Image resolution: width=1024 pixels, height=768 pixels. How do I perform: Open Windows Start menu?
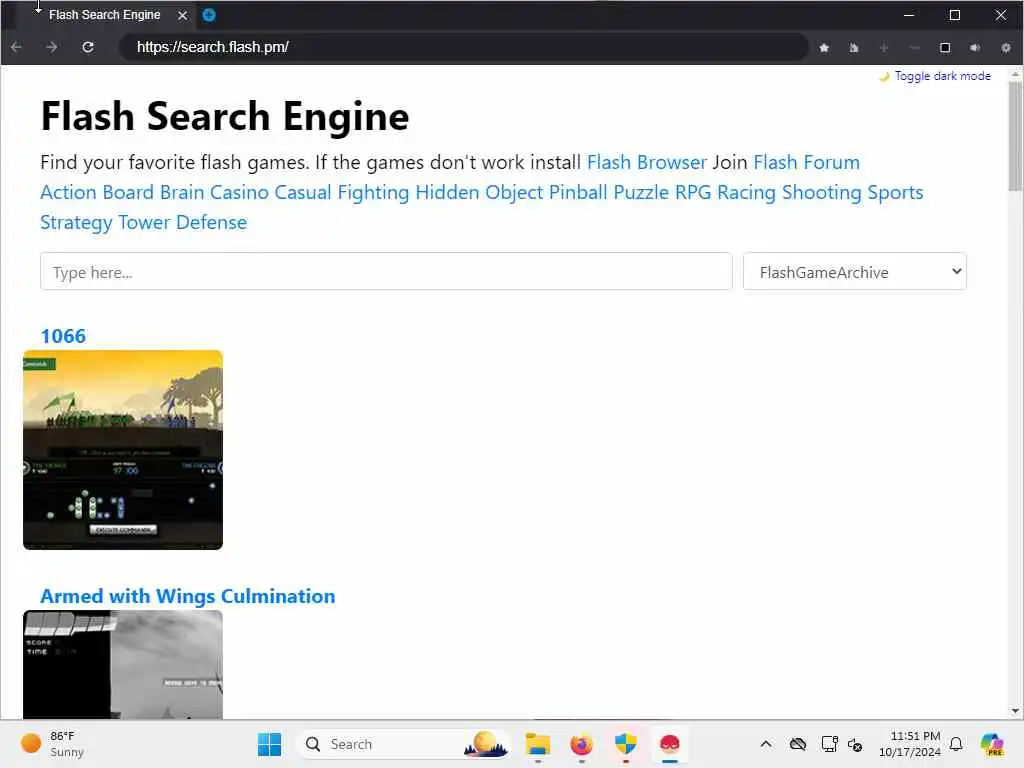(270, 744)
